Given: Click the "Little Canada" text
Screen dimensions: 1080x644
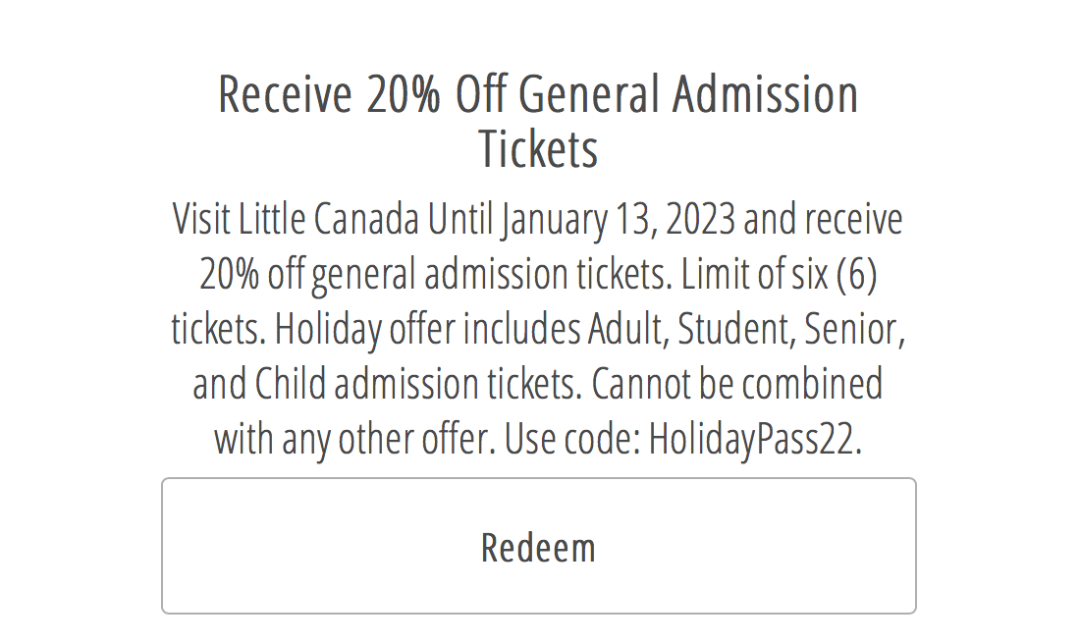Looking at the screenshot, I should click(x=329, y=219).
